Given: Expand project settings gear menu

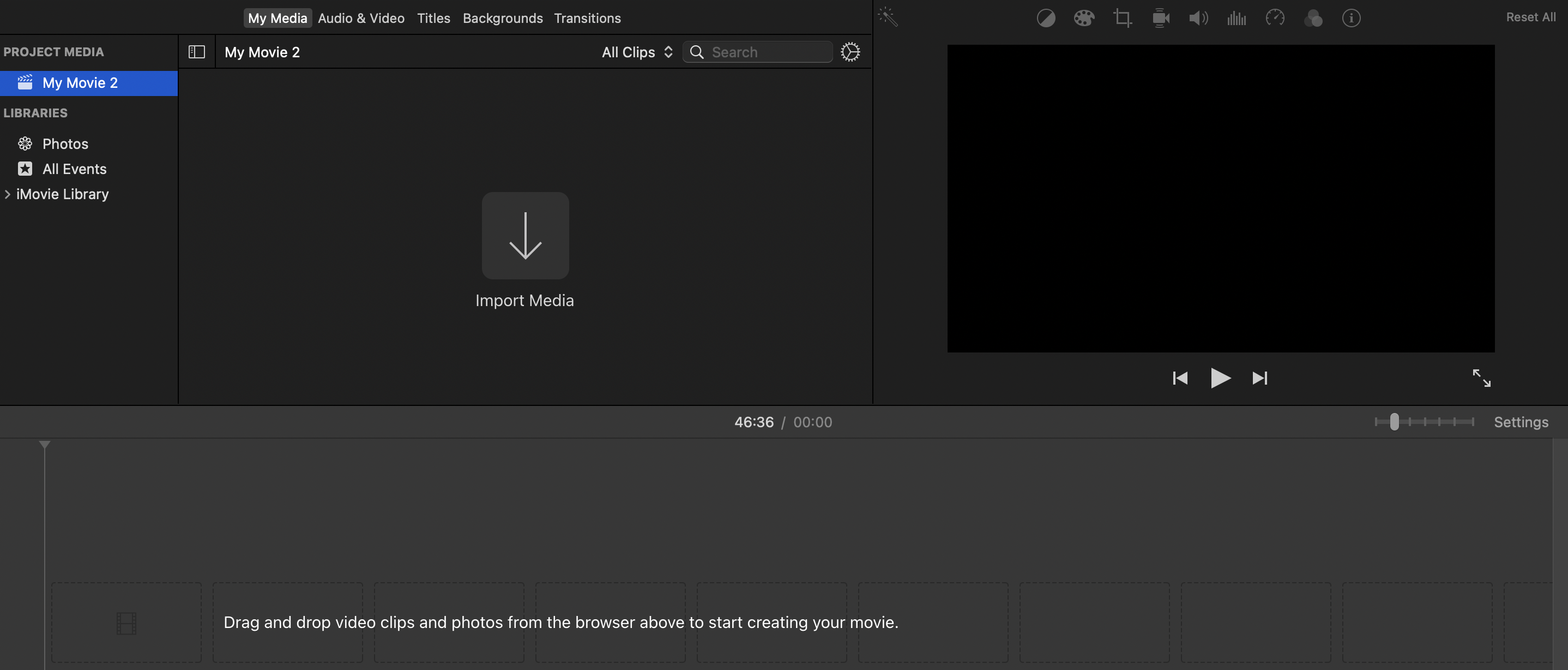Looking at the screenshot, I should coord(850,52).
